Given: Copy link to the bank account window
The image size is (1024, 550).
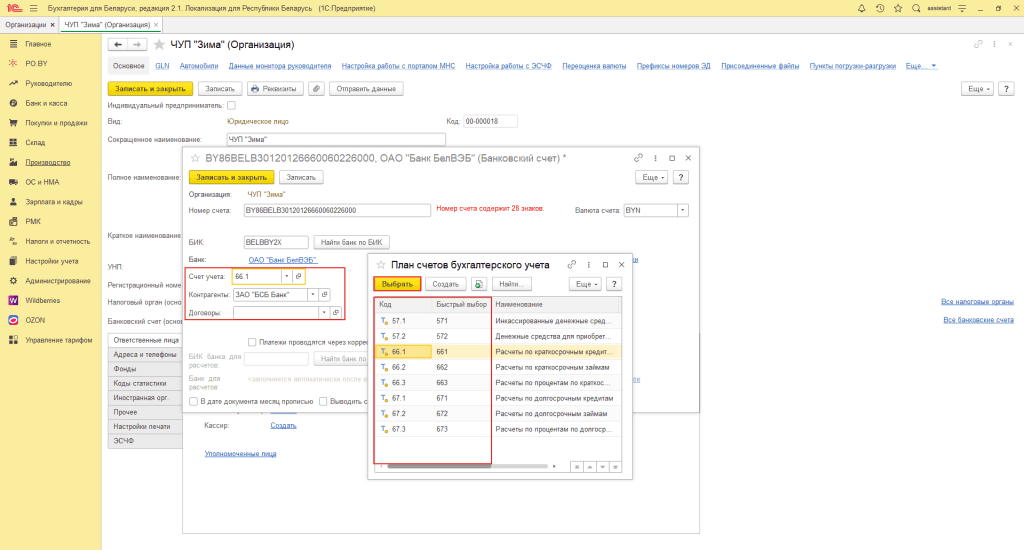Looking at the screenshot, I should (638, 158).
